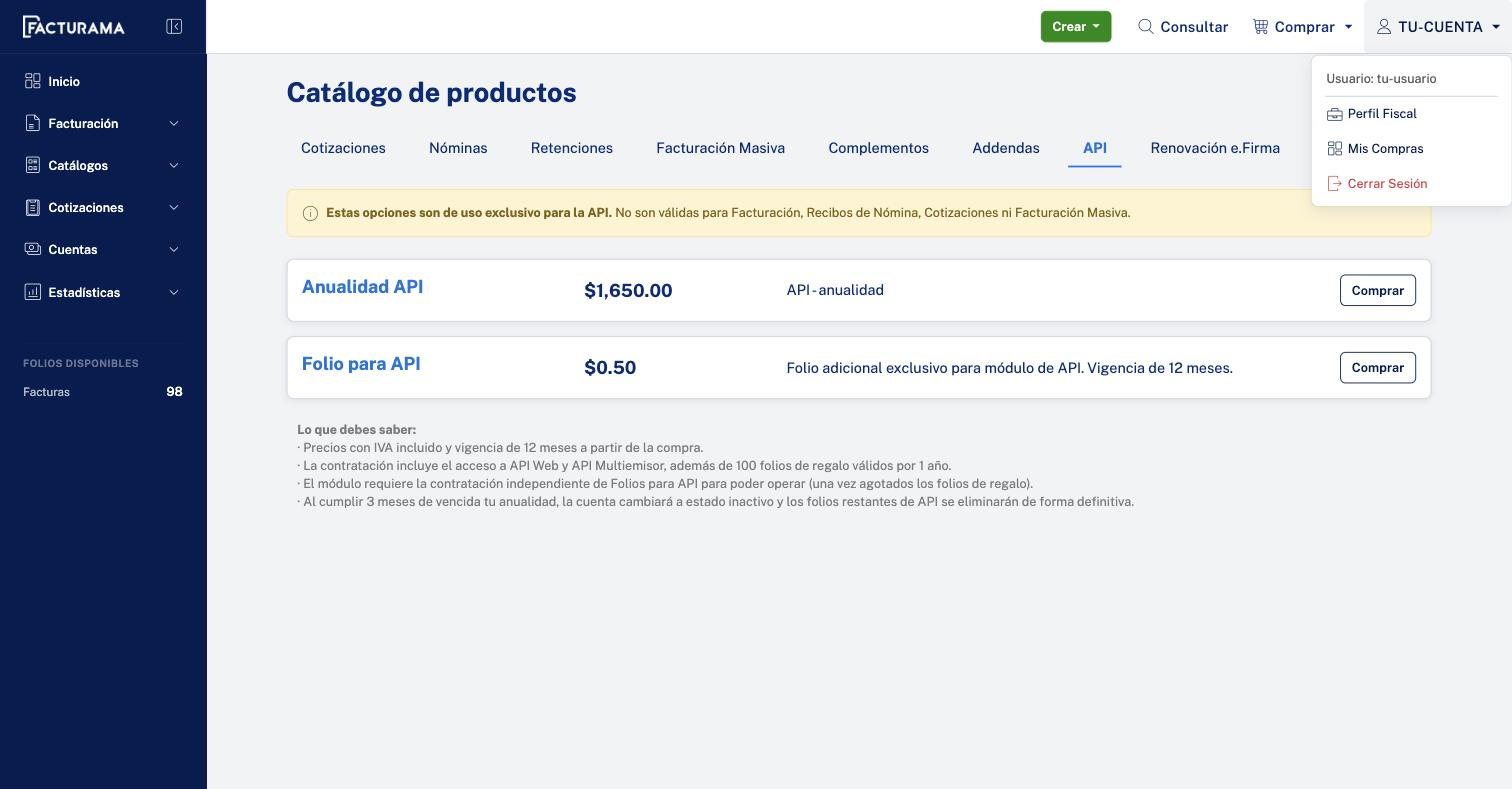Click the Folio adicional exclusivo description text
The width and height of the screenshot is (1512, 789).
tap(1009, 368)
